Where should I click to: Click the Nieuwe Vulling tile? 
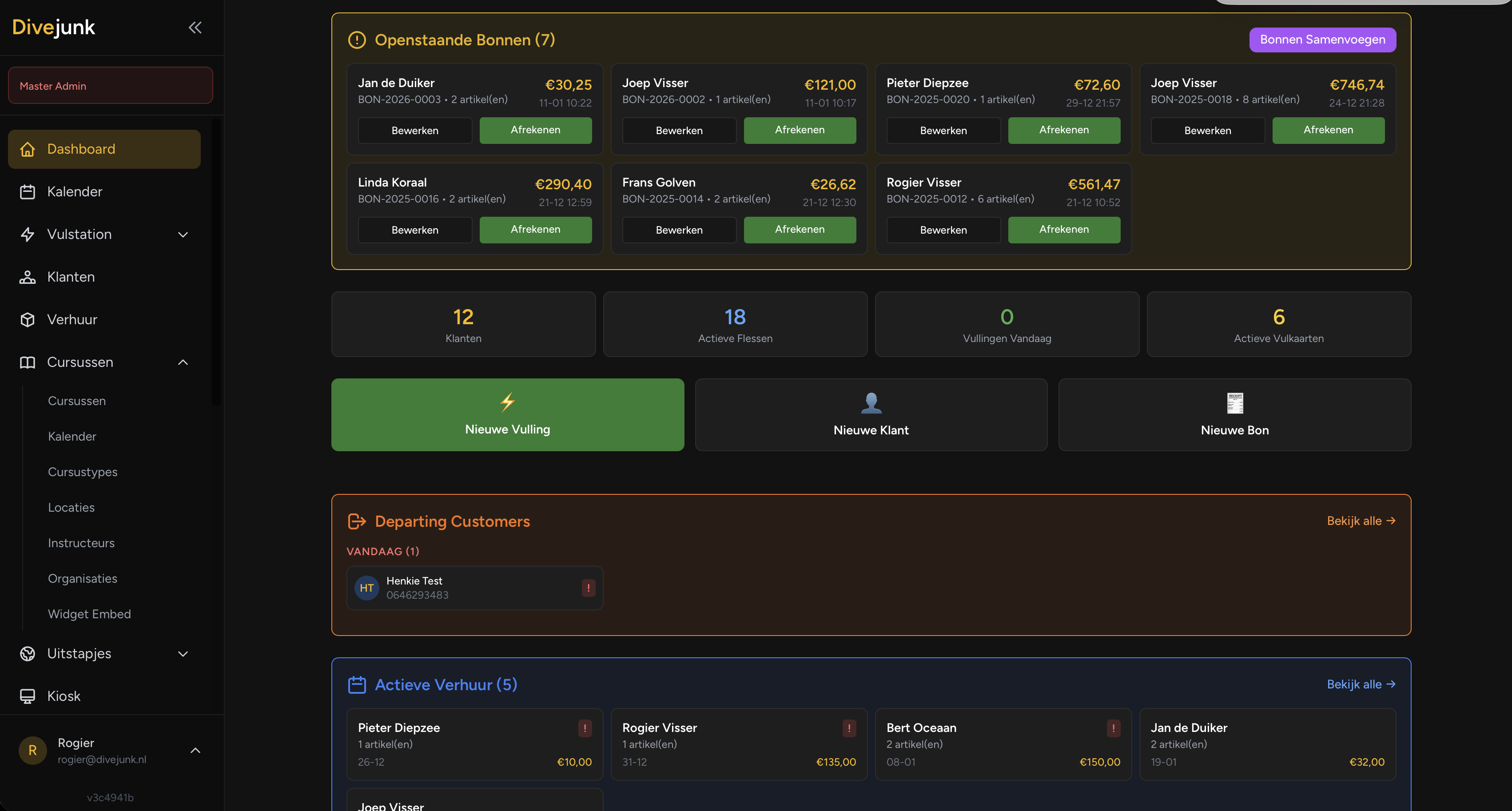tap(507, 415)
